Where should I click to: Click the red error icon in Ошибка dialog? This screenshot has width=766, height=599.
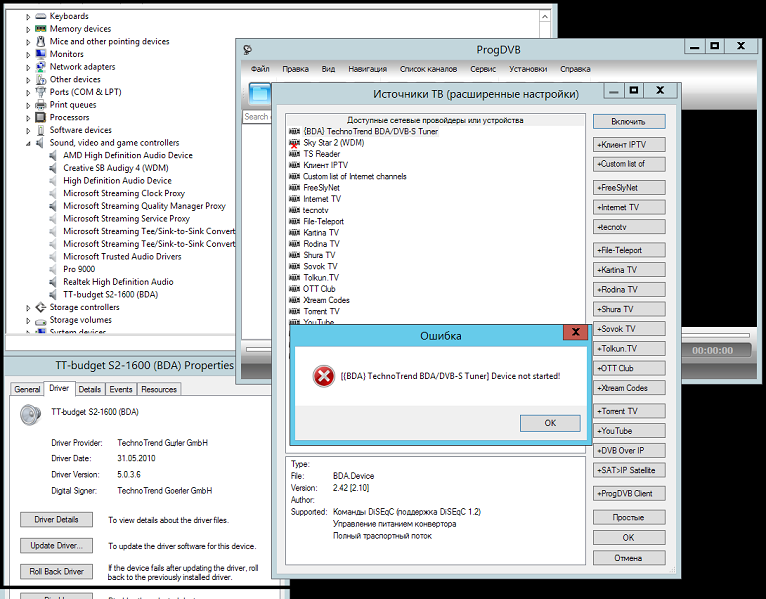pos(323,376)
